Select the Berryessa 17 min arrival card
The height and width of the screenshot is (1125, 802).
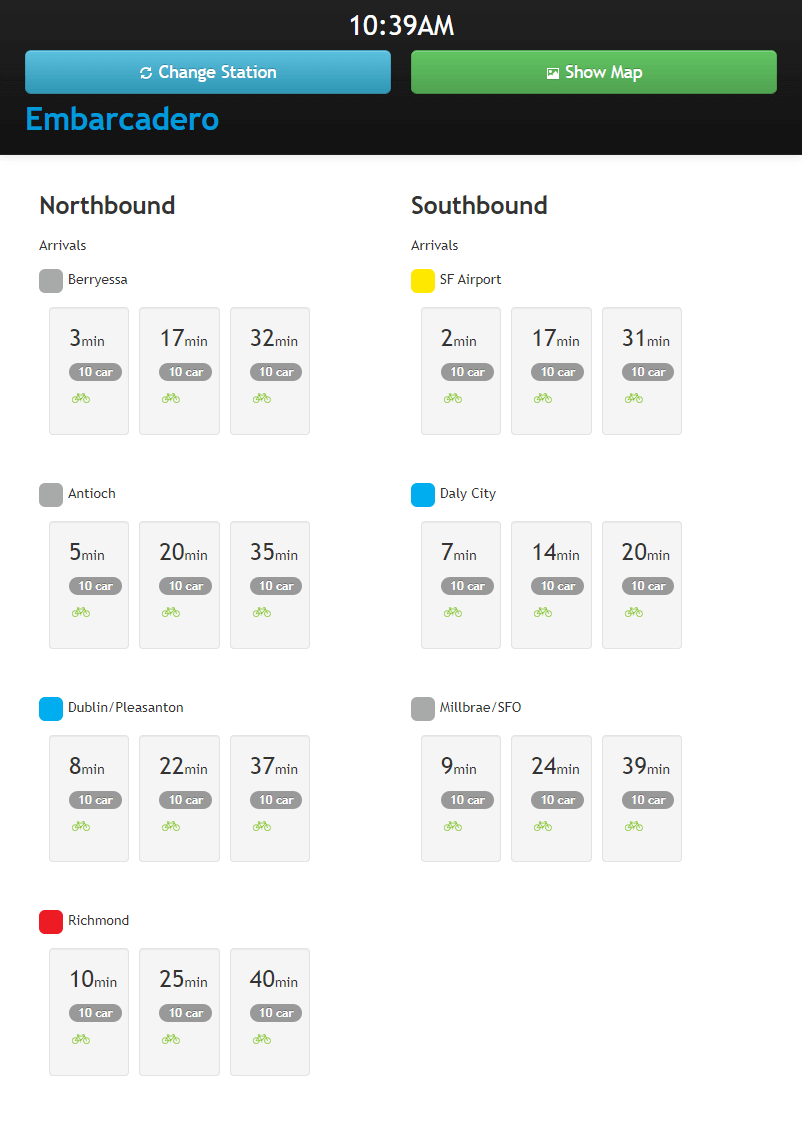click(x=179, y=371)
